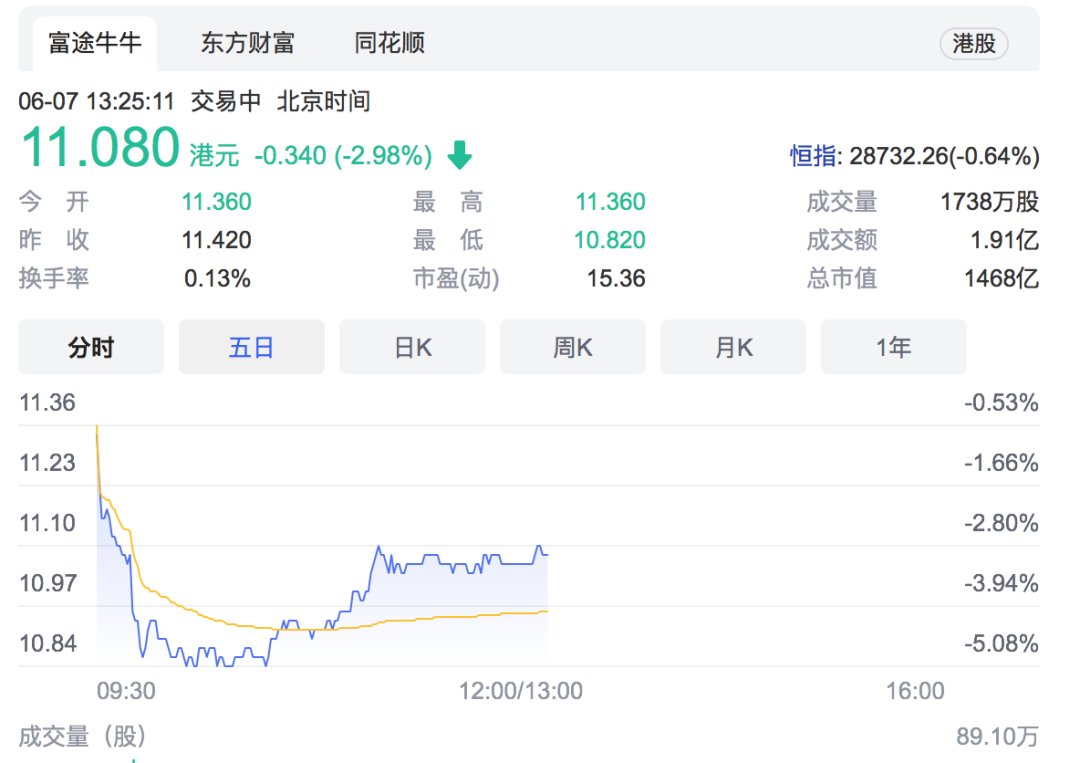Click the 11.080 current price
Image resolution: width=1080 pixels, height=763 pixels.
coord(100,148)
